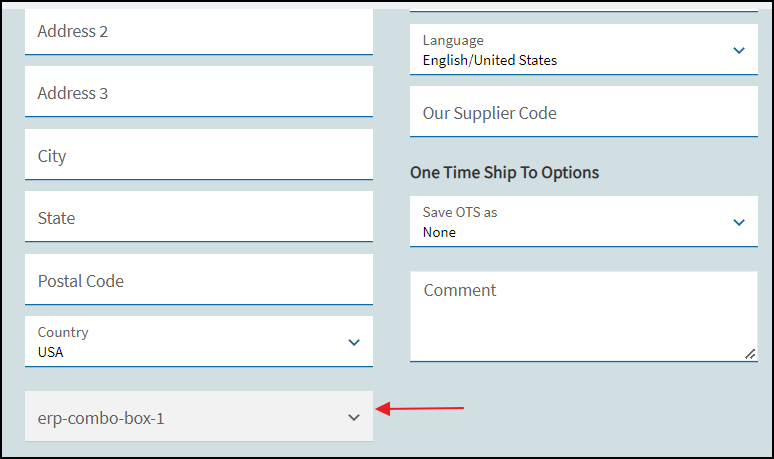Click the Comment box resize handle
The image size is (774, 459).
[x=751, y=354]
